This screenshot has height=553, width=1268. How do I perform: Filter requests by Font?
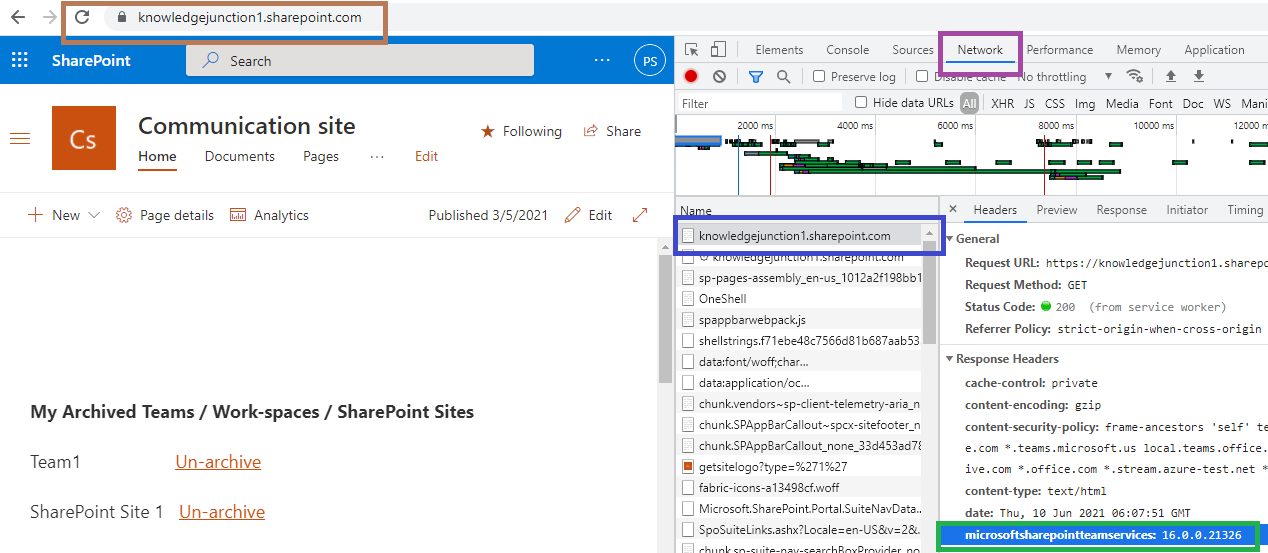(1161, 103)
